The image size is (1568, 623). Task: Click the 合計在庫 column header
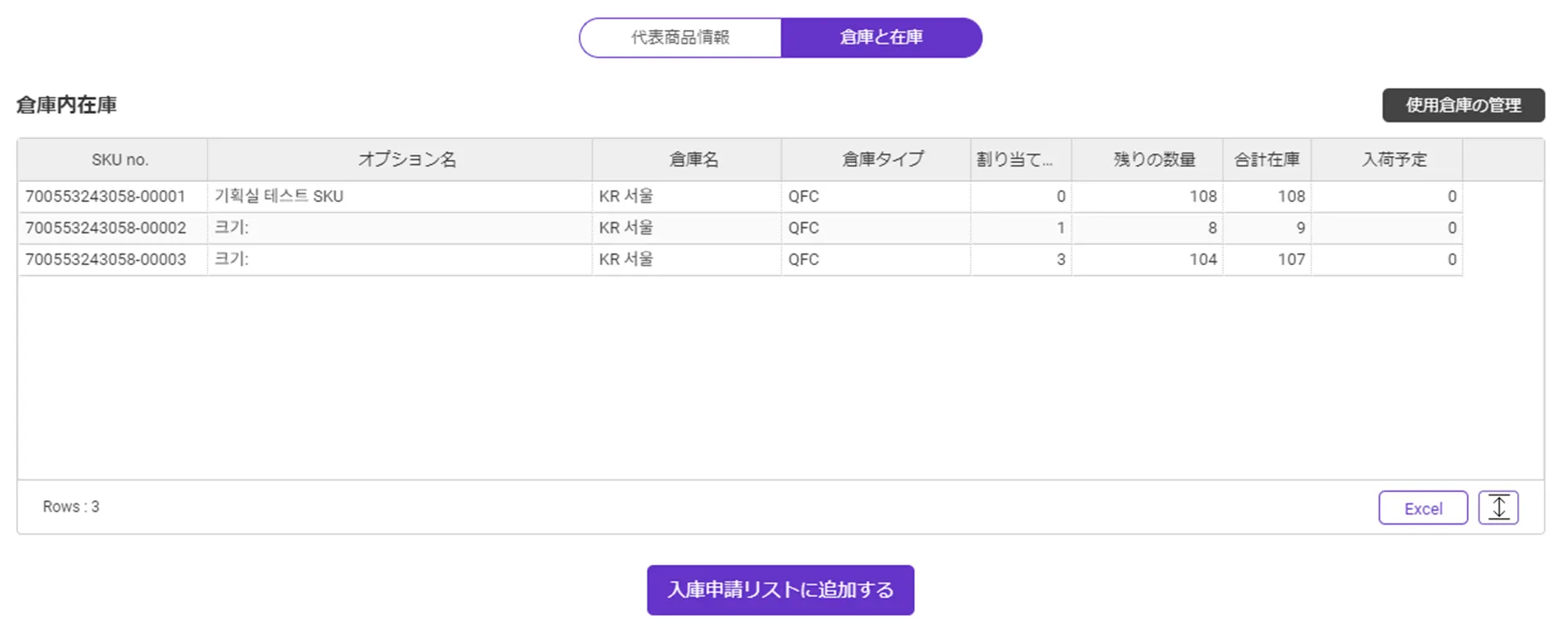[x=1266, y=160]
